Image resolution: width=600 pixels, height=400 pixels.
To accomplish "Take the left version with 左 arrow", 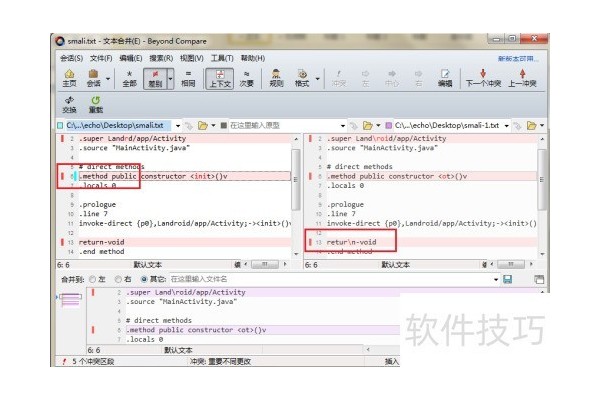I will click(365, 78).
